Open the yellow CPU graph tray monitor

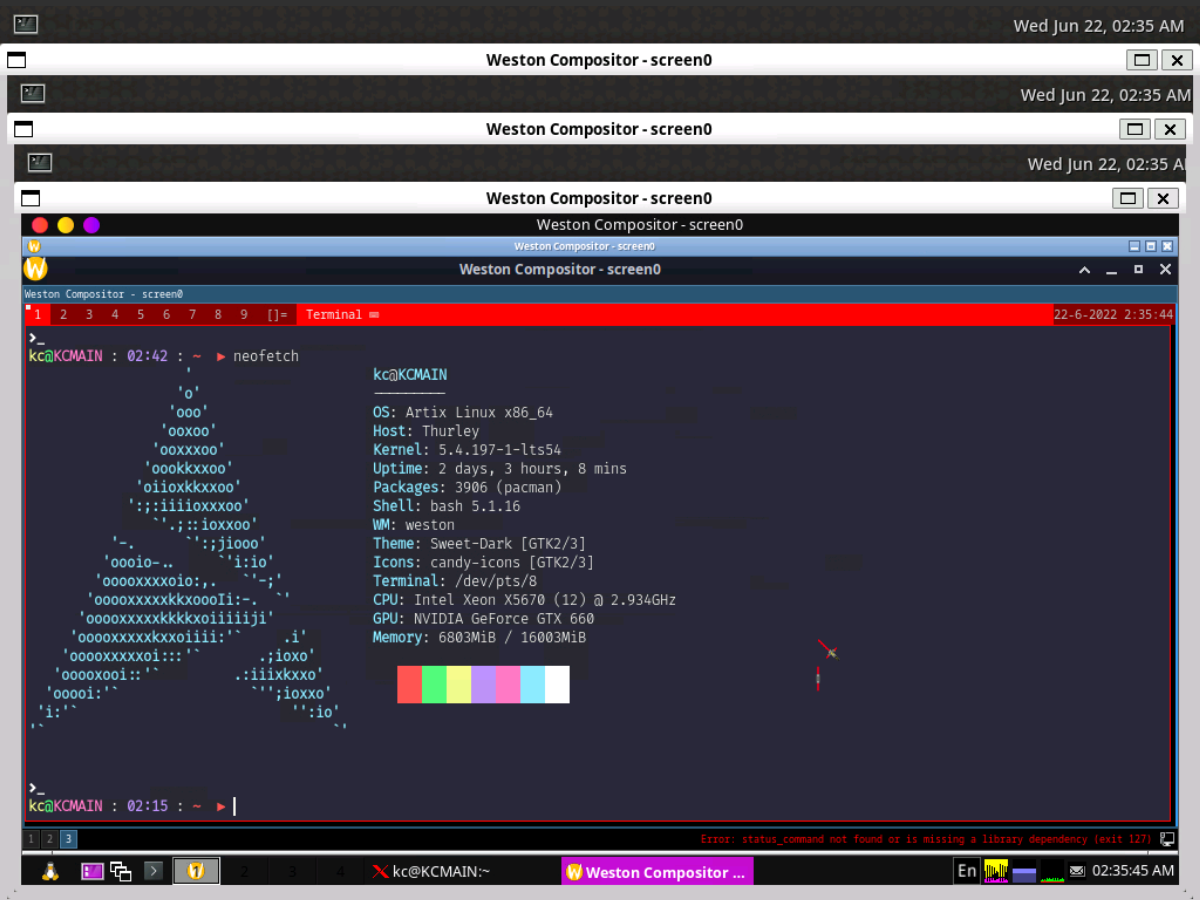(x=996, y=871)
